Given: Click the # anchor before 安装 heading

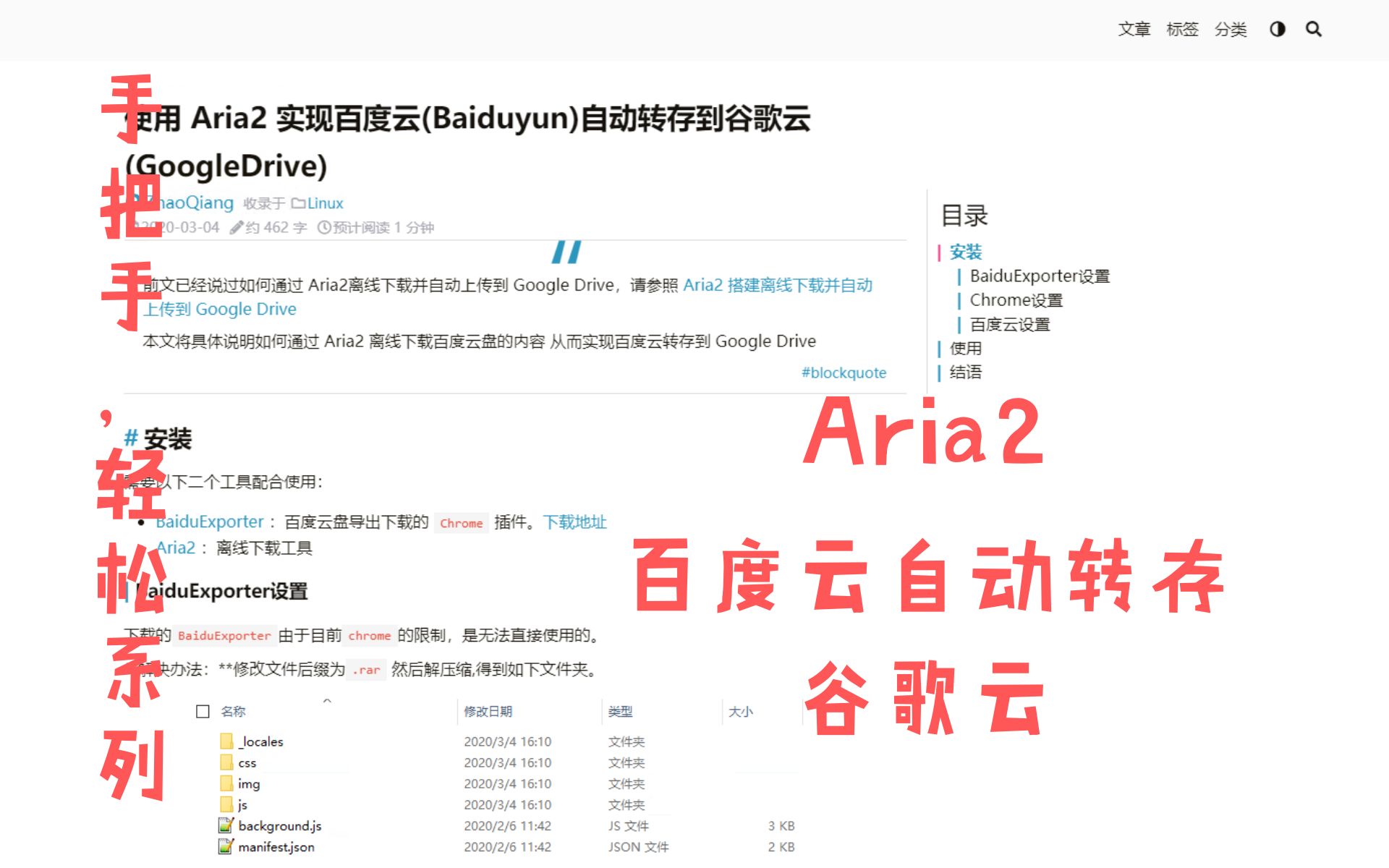Looking at the screenshot, I should point(131,438).
